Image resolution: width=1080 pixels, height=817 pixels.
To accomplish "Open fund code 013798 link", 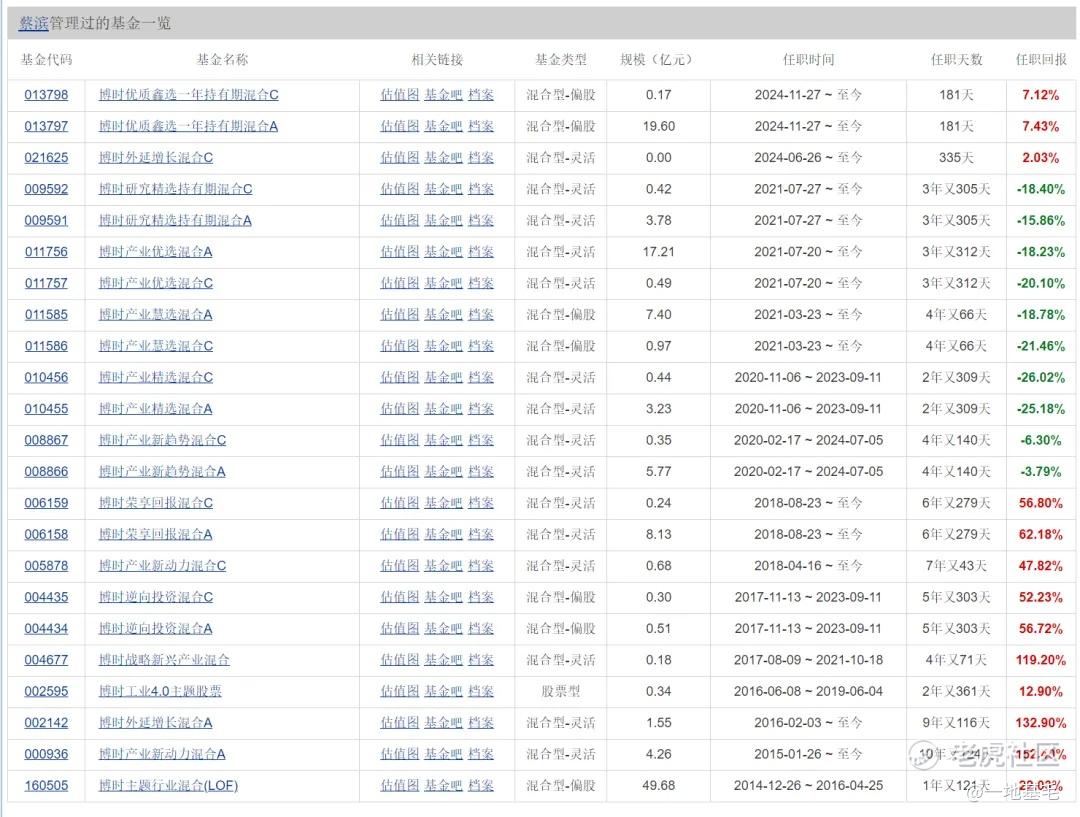I will point(46,95).
